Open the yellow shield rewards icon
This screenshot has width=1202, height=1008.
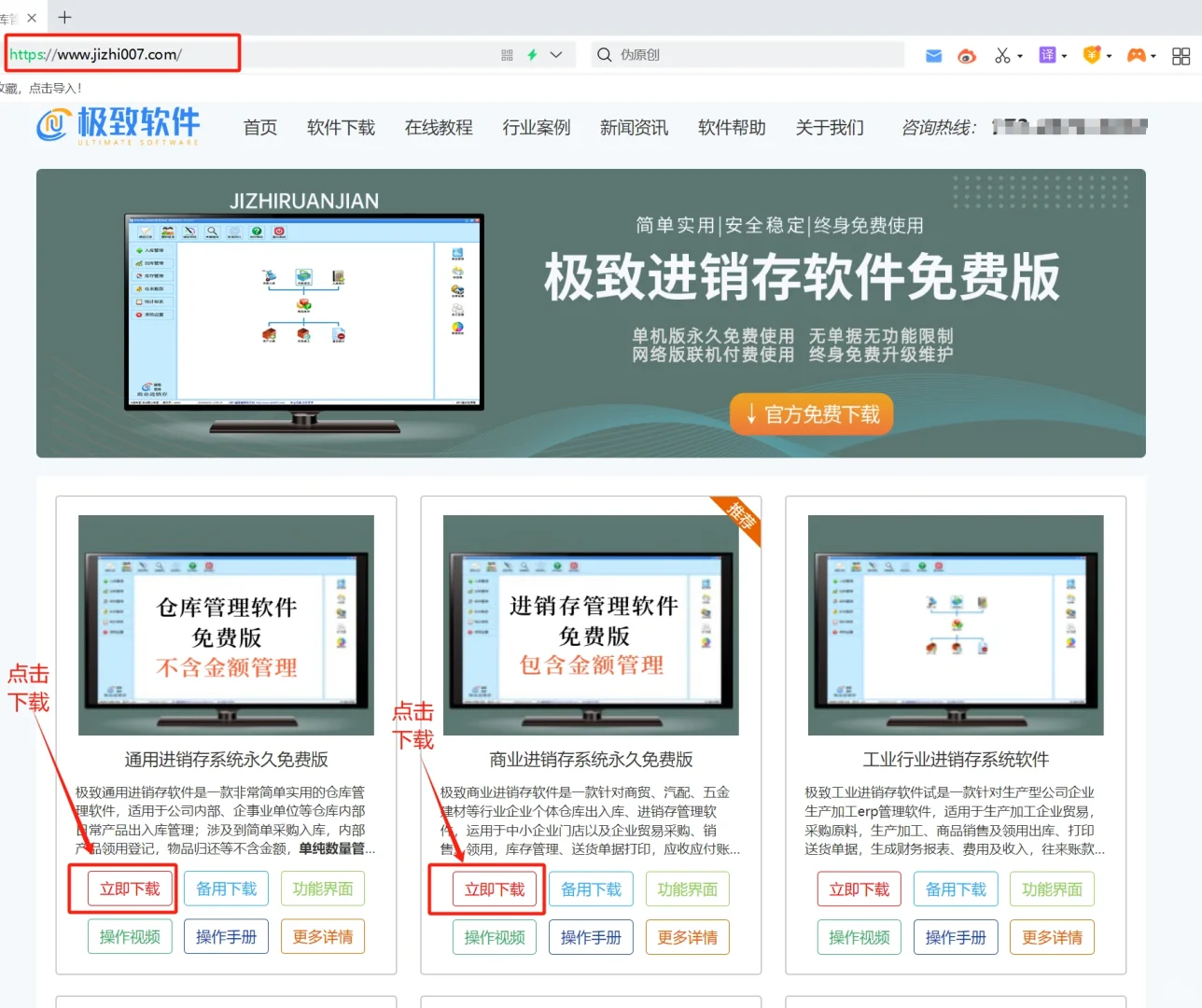pos(1092,55)
